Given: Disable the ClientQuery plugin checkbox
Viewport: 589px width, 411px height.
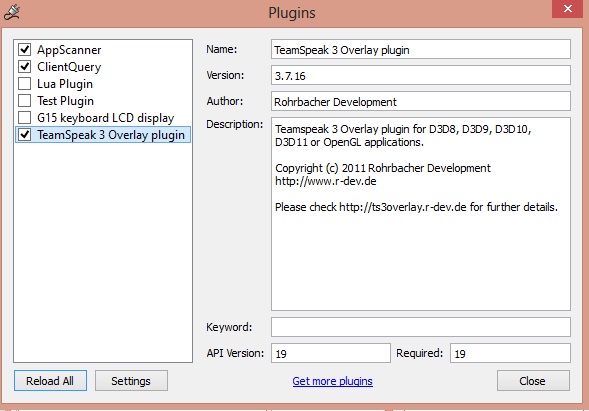Looking at the screenshot, I should tap(24, 66).
